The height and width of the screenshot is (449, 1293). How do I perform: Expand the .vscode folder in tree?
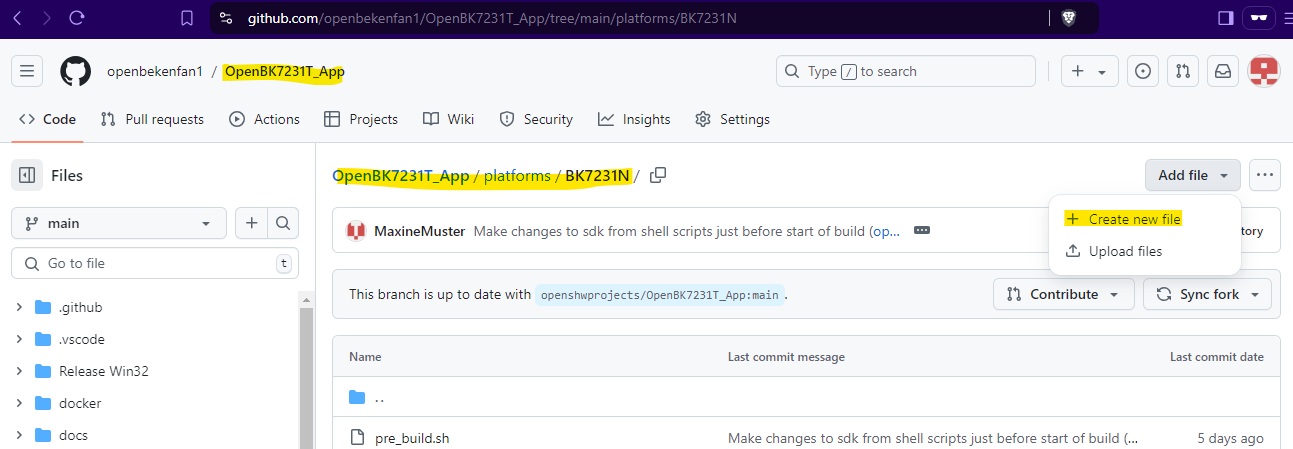(x=19, y=339)
